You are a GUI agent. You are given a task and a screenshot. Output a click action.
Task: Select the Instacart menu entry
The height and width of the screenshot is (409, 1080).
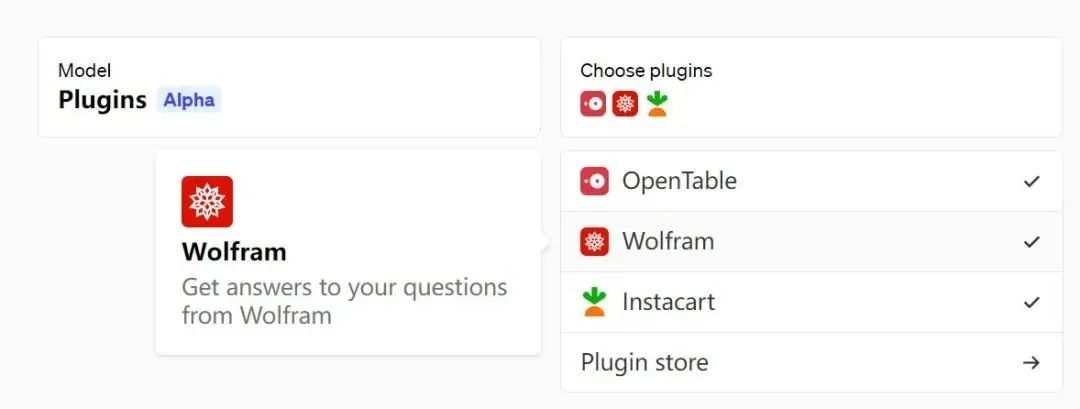click(x=812, y=302)
